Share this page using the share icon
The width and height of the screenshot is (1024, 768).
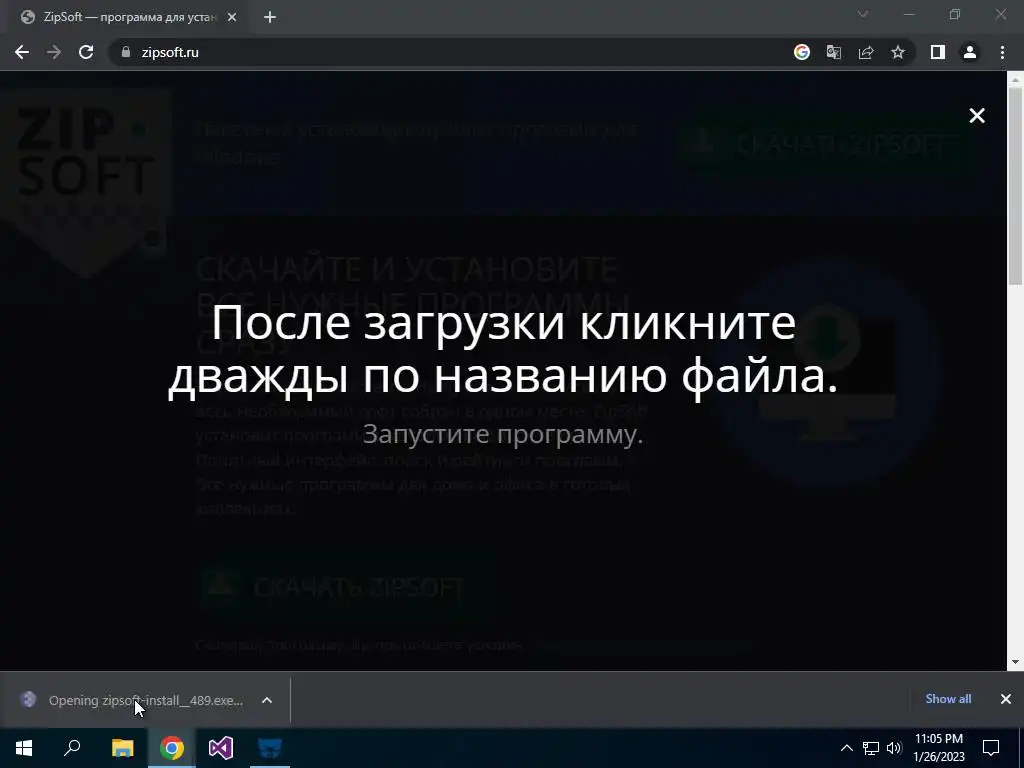[866, 52]
